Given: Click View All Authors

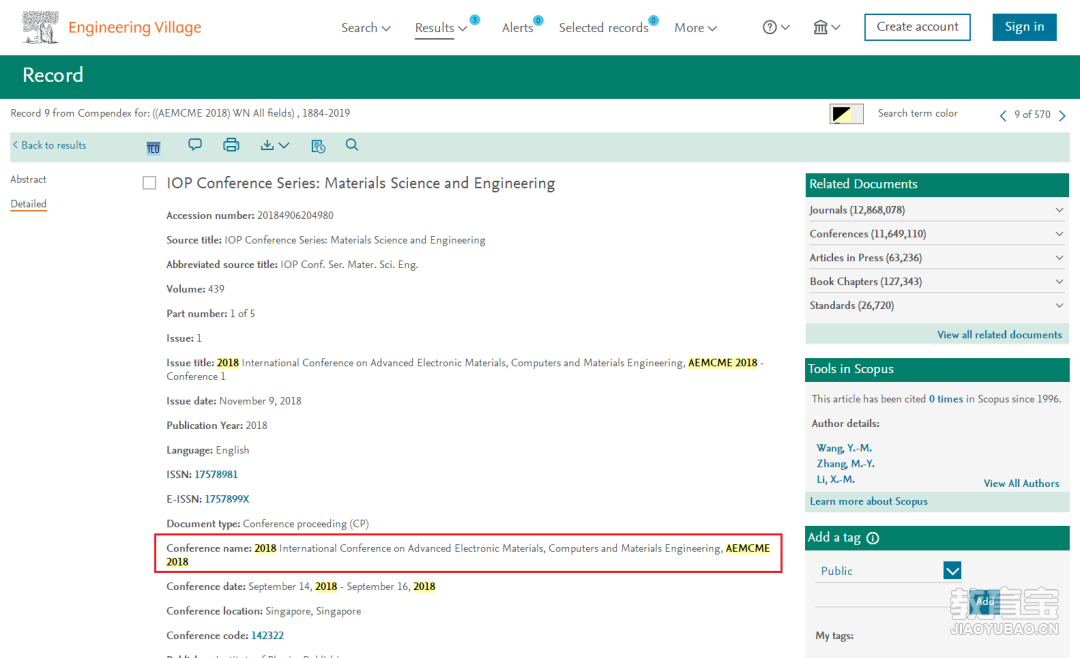Looking at the screenshot, I should coord(1021,484).
